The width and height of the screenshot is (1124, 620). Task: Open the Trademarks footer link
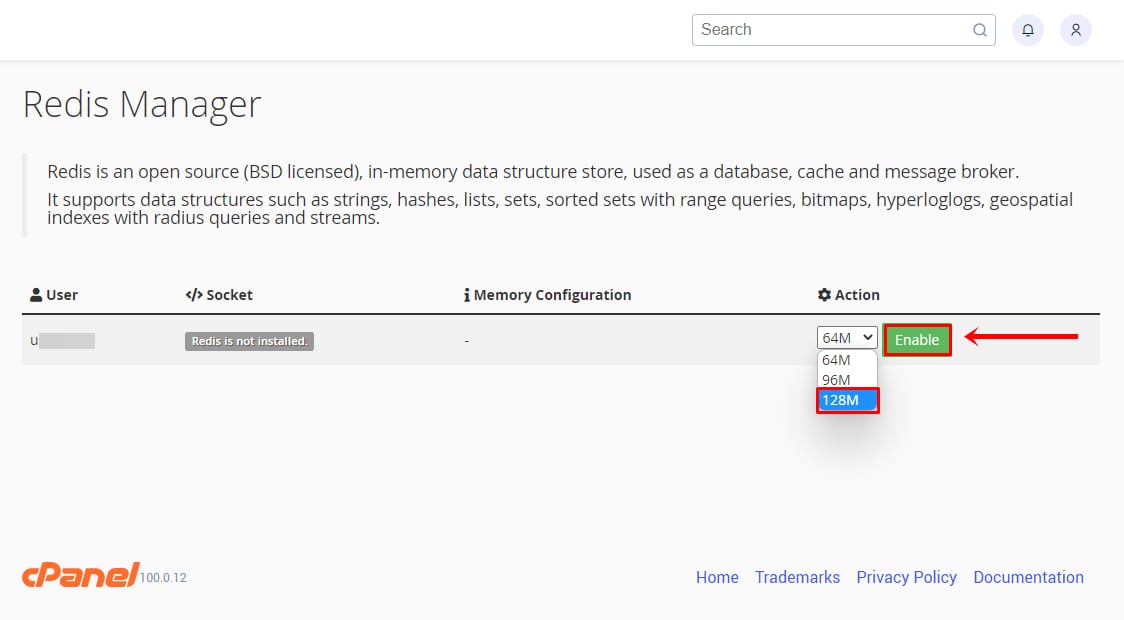click(797, 577)
